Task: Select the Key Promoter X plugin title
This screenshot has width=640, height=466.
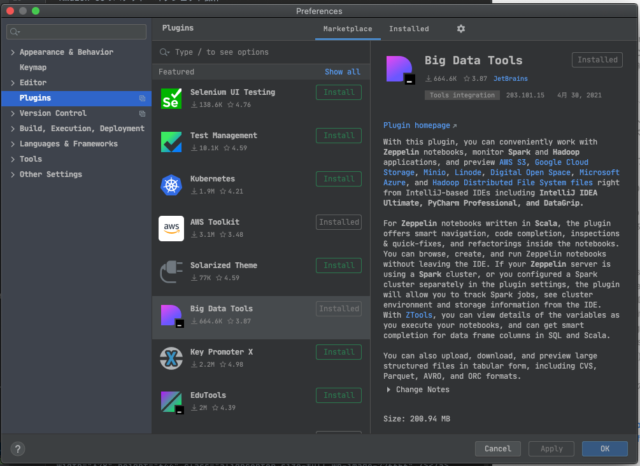Action: click(x=222, y=352)
